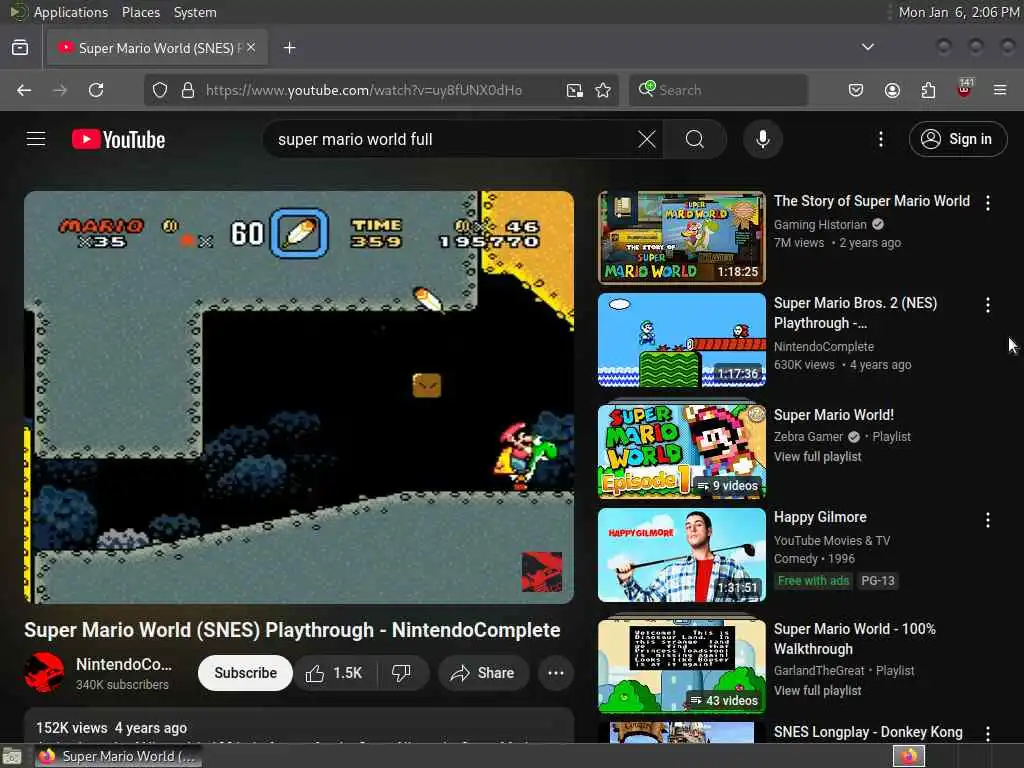1024x768 pixels.
Task: Go to YouTube home via logo
Action: coord(118,139)
